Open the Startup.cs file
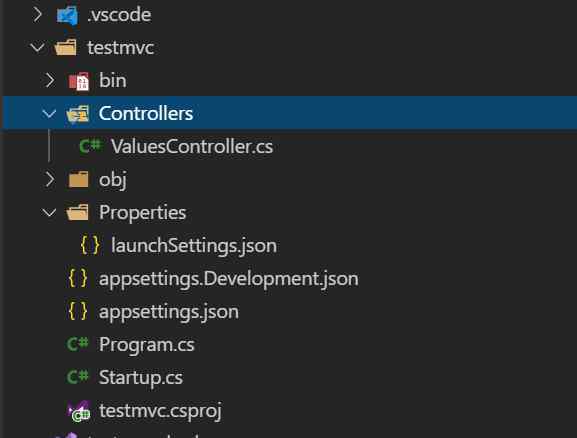 click(x=141, y=378)
